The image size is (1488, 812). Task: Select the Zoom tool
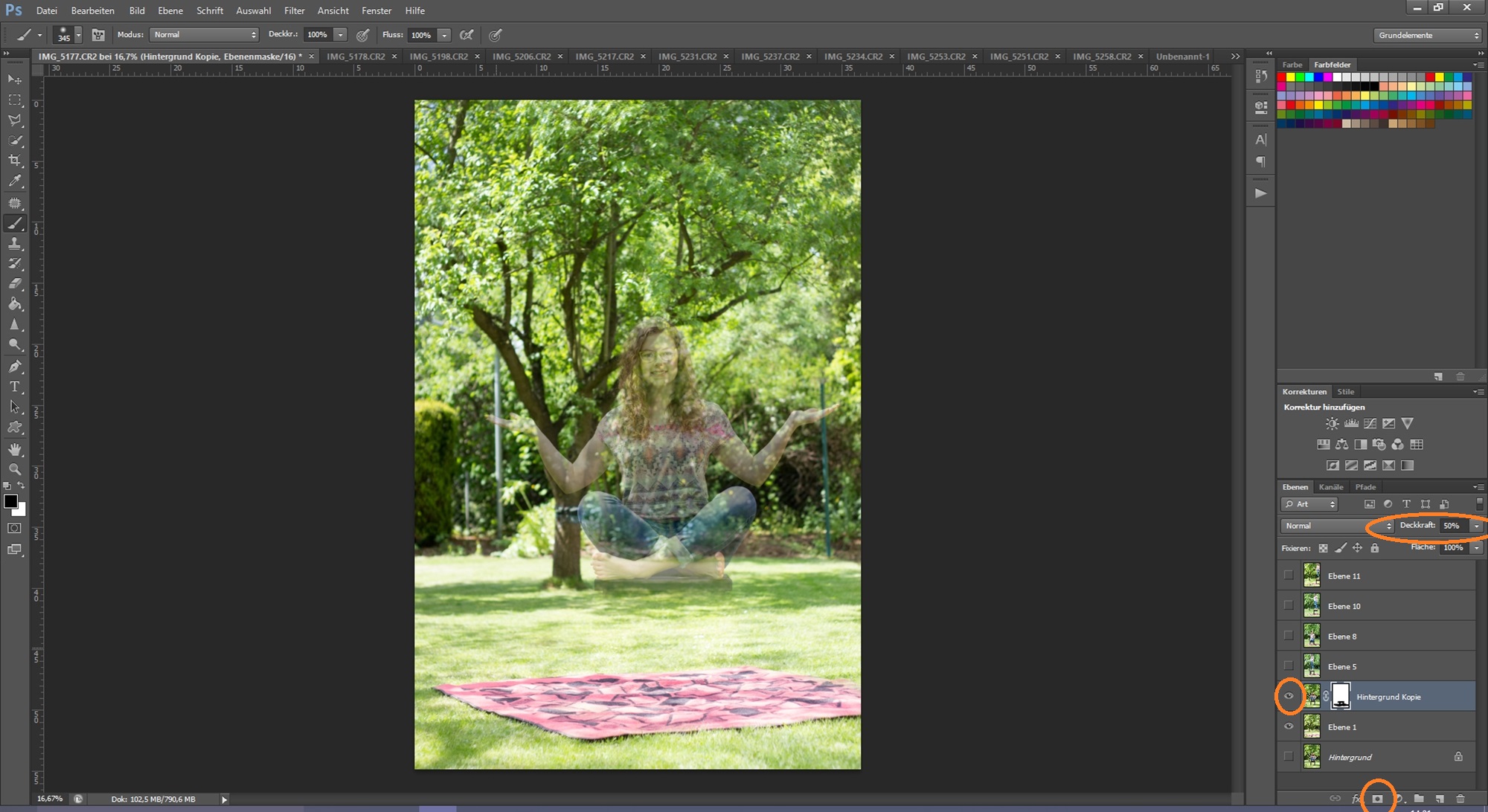[x=15, y=469]
